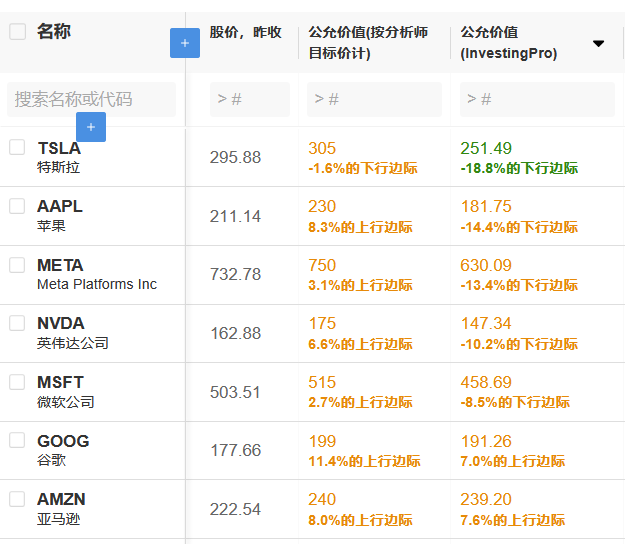Open the TSLA 特斯拉 stock link
The height and width of the screenshot is (544, 625).
pos(59,157)
